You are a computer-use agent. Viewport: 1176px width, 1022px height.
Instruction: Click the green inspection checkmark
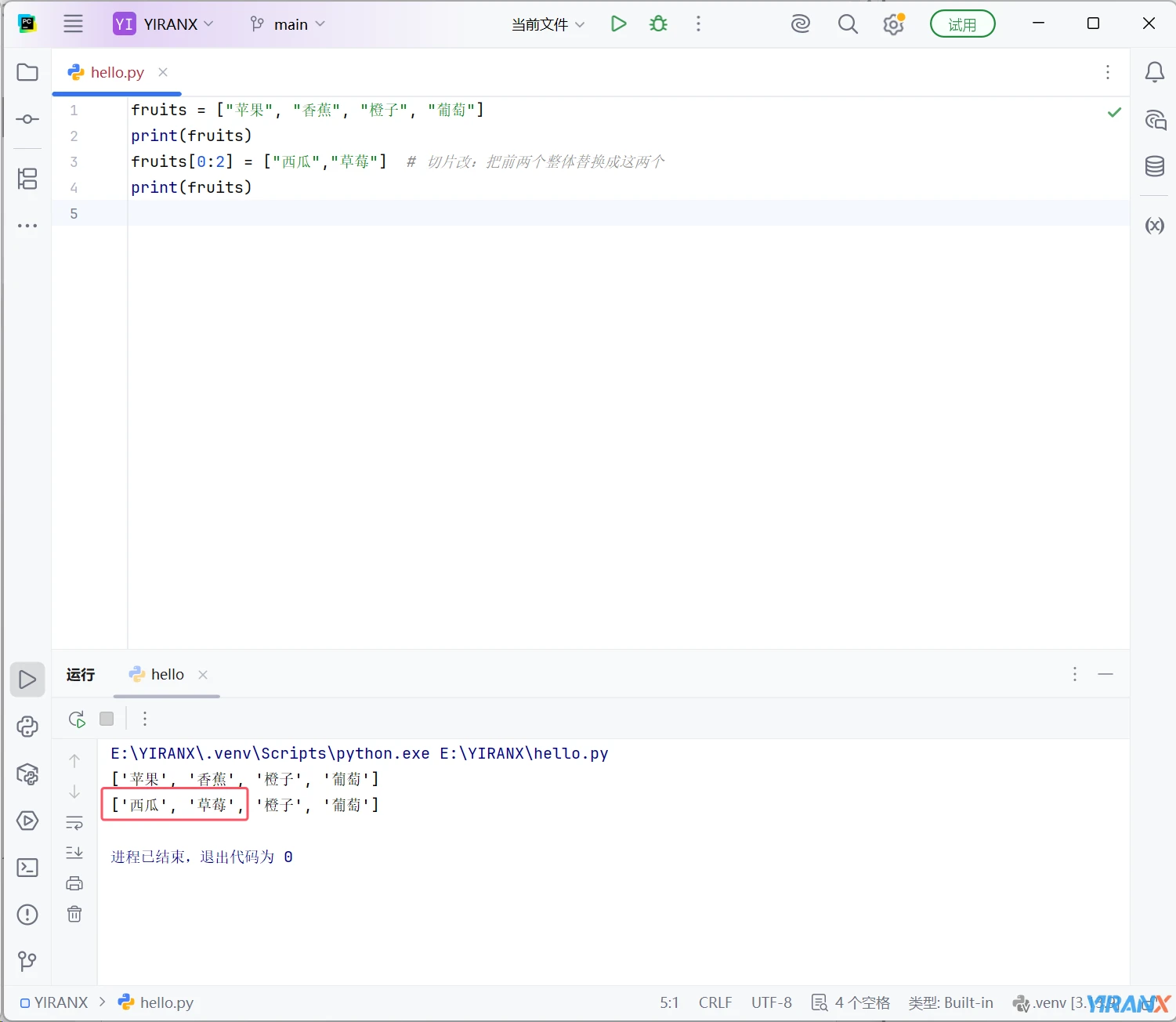(1114, 112)
